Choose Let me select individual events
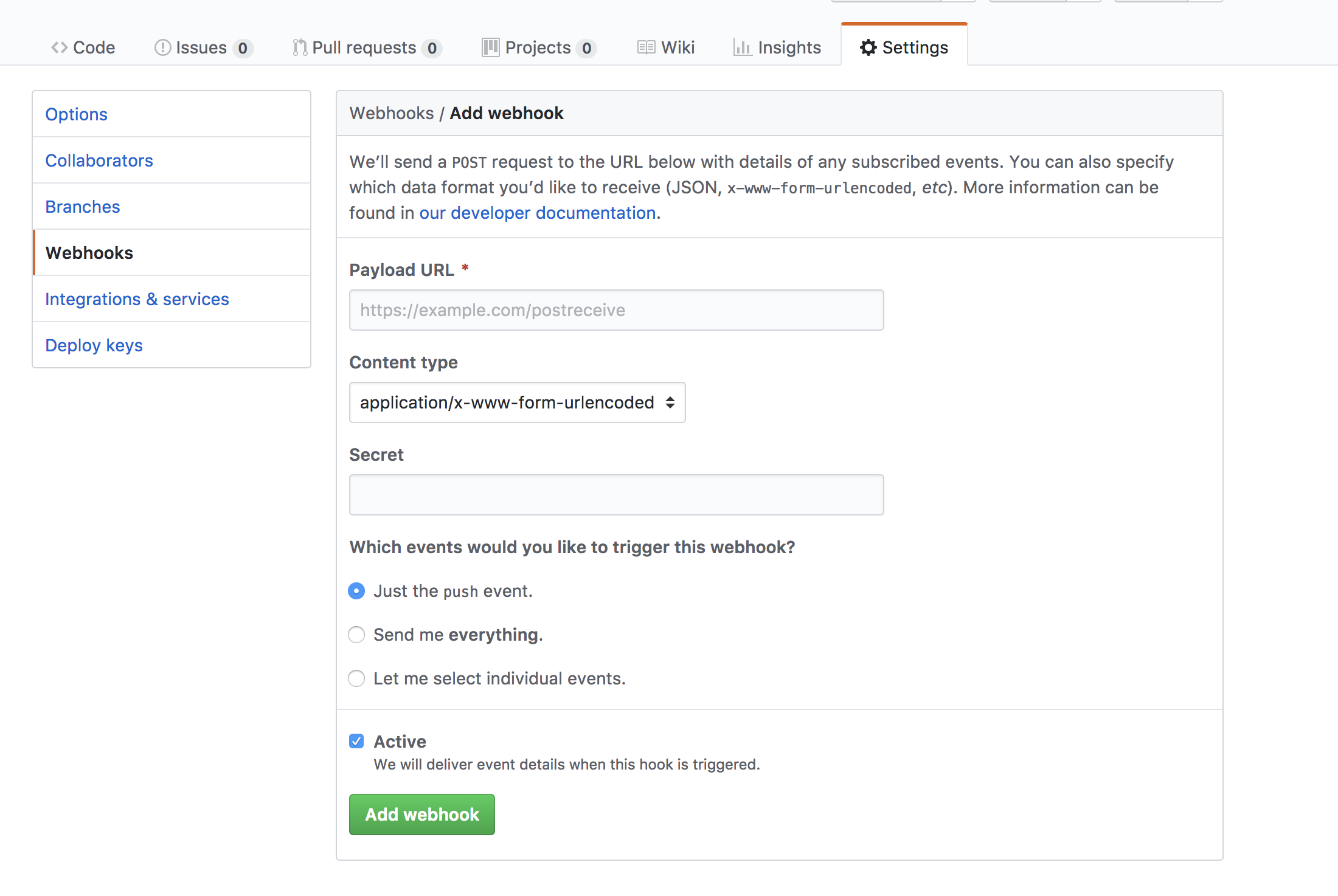The image size is (1338, 896). [356, 678]
